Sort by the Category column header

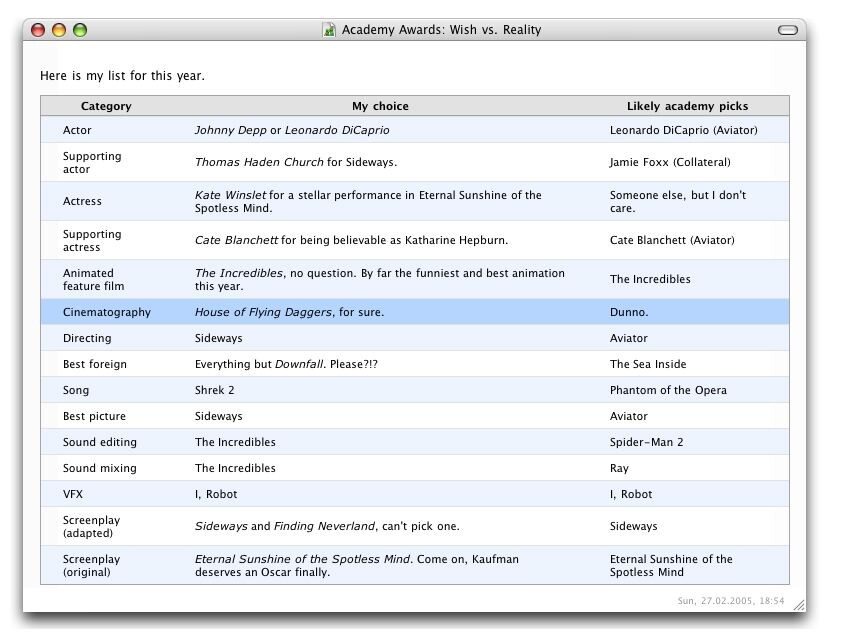point(106,106)
